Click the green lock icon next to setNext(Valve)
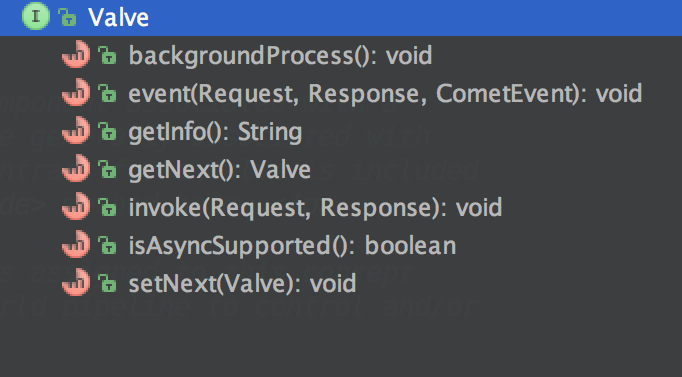682x377 pixels. pos(107,284)
